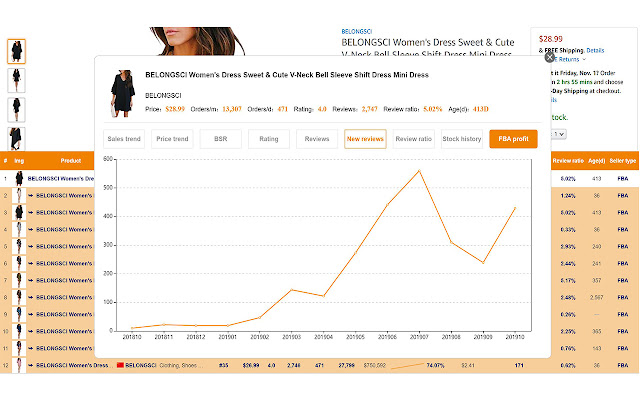640x400 pixels.
Task: Open the BELONGSCI brand link above the title
Action: 356,31
